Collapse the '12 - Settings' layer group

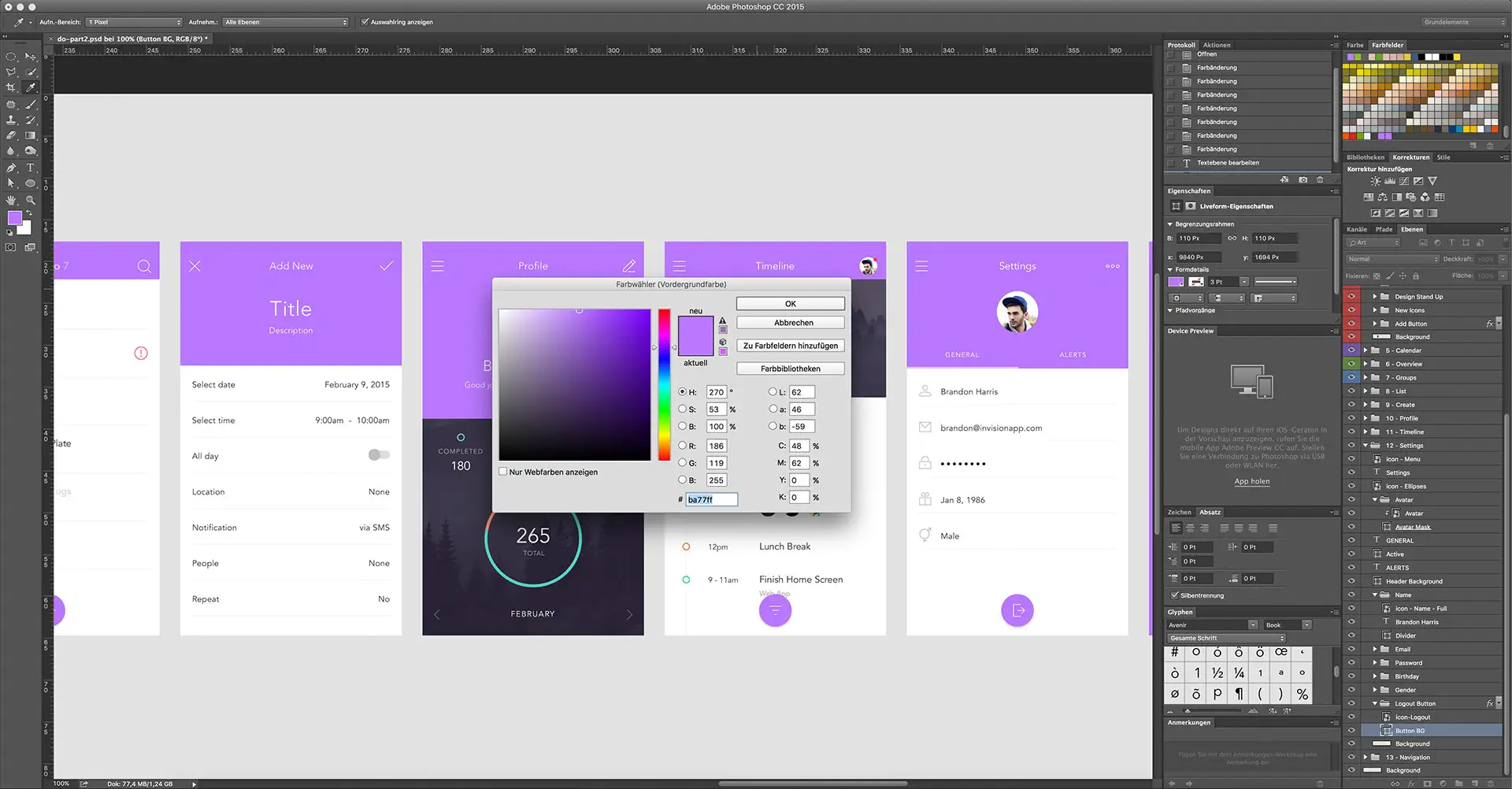point(1366,446)
